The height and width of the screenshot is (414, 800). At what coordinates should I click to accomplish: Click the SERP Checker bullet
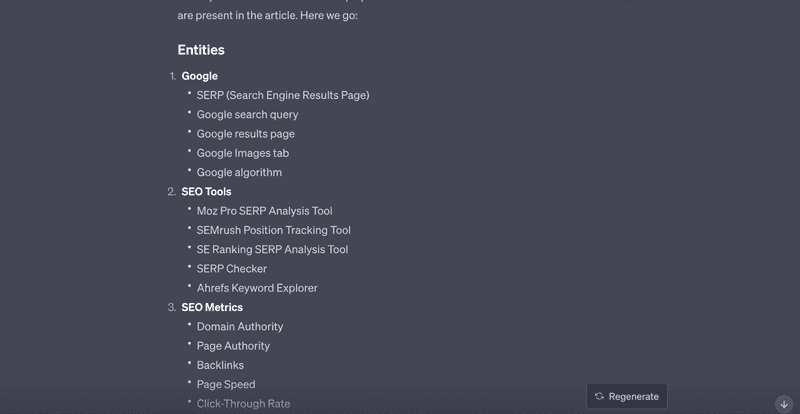click(232, 269)
